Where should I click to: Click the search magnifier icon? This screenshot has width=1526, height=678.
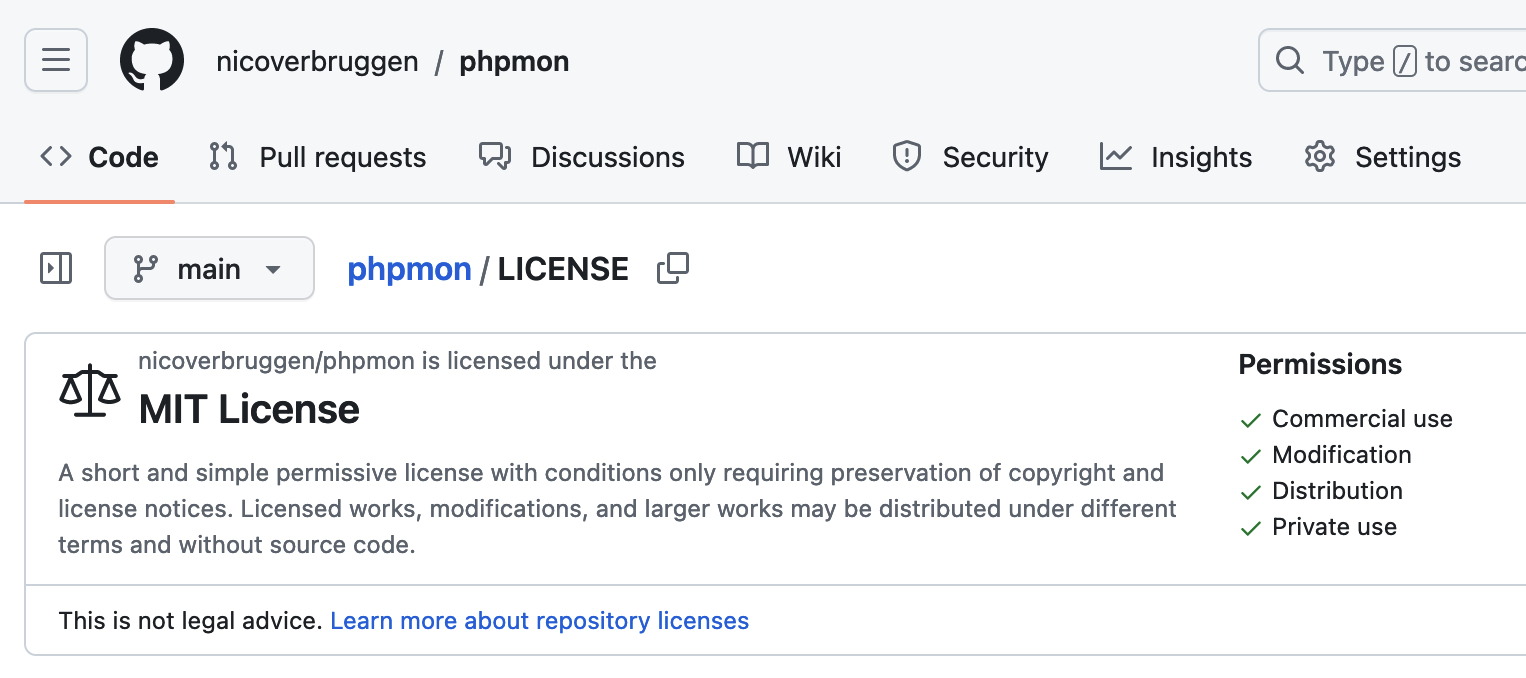(1290, 61)
